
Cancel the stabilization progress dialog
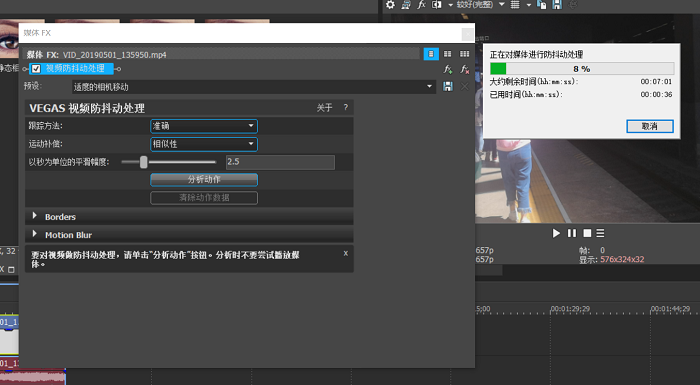click(x=650, y=126)
